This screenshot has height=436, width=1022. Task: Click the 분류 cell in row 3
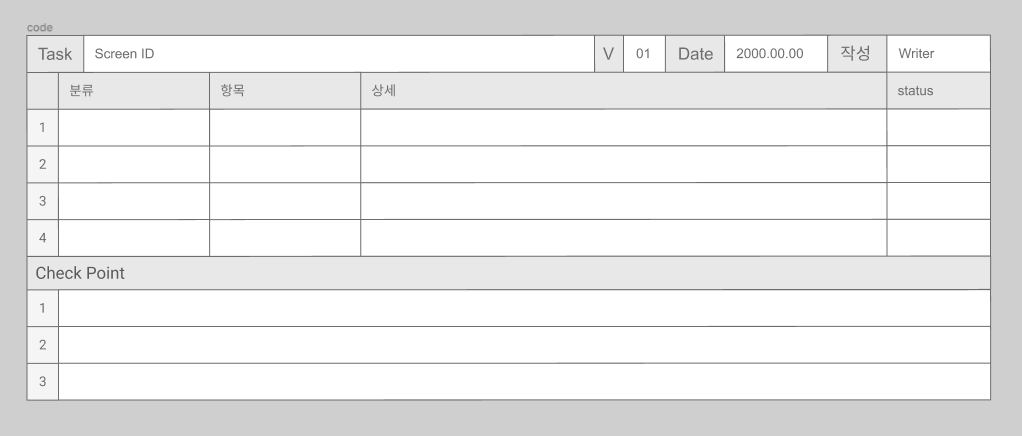134,201
